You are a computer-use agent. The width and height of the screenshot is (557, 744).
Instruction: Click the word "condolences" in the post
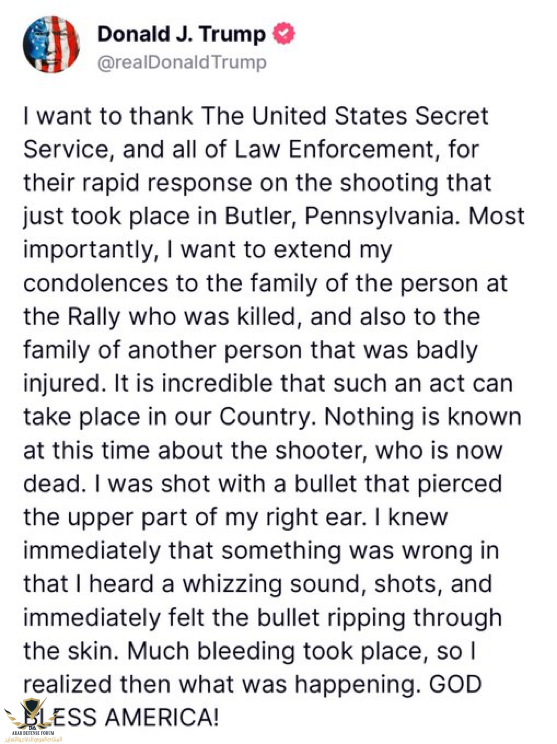pyautogui.click(x=95, y=283)
